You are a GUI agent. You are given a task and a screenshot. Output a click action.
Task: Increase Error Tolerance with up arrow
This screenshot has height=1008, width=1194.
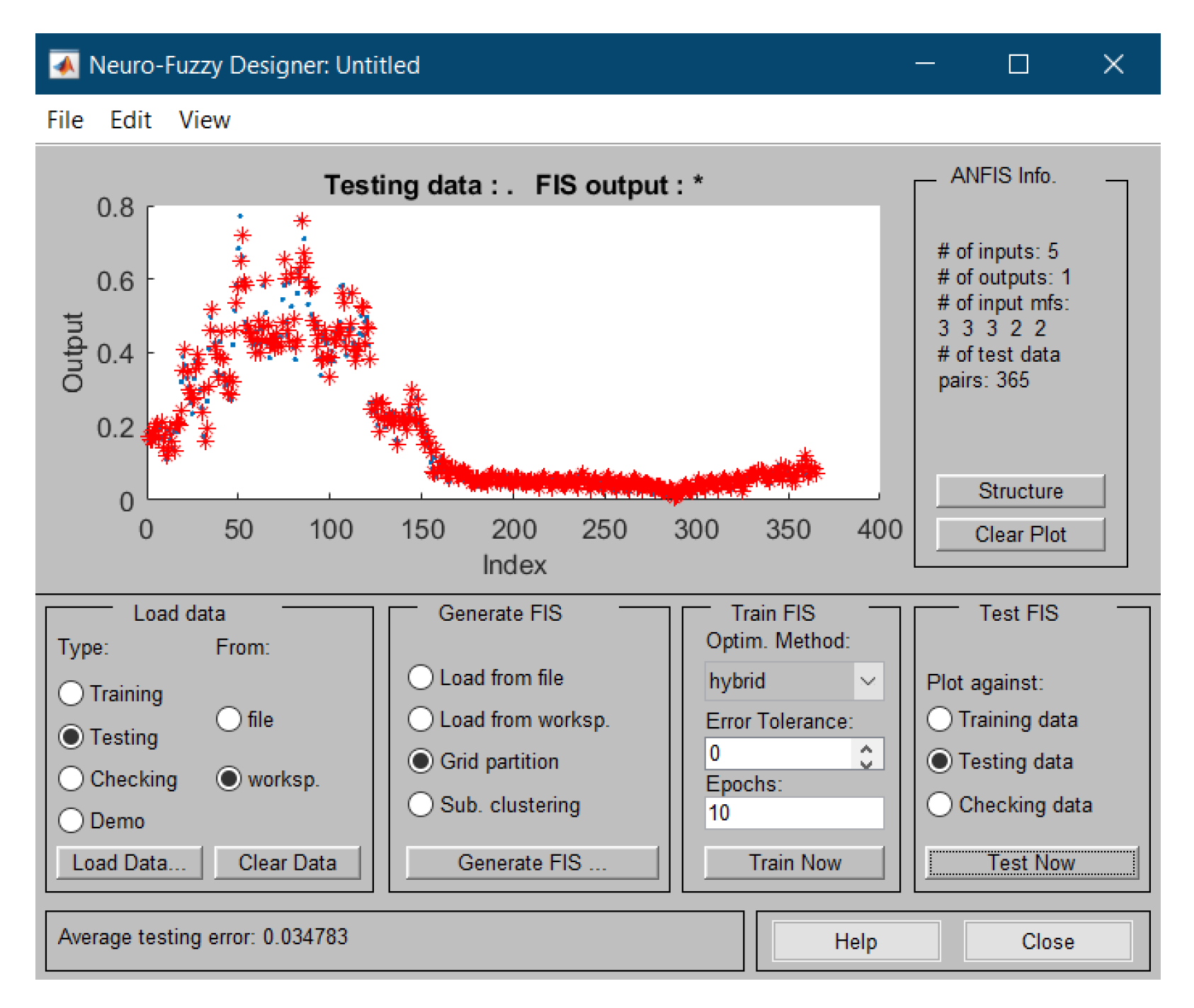click(x=866, y=747)
